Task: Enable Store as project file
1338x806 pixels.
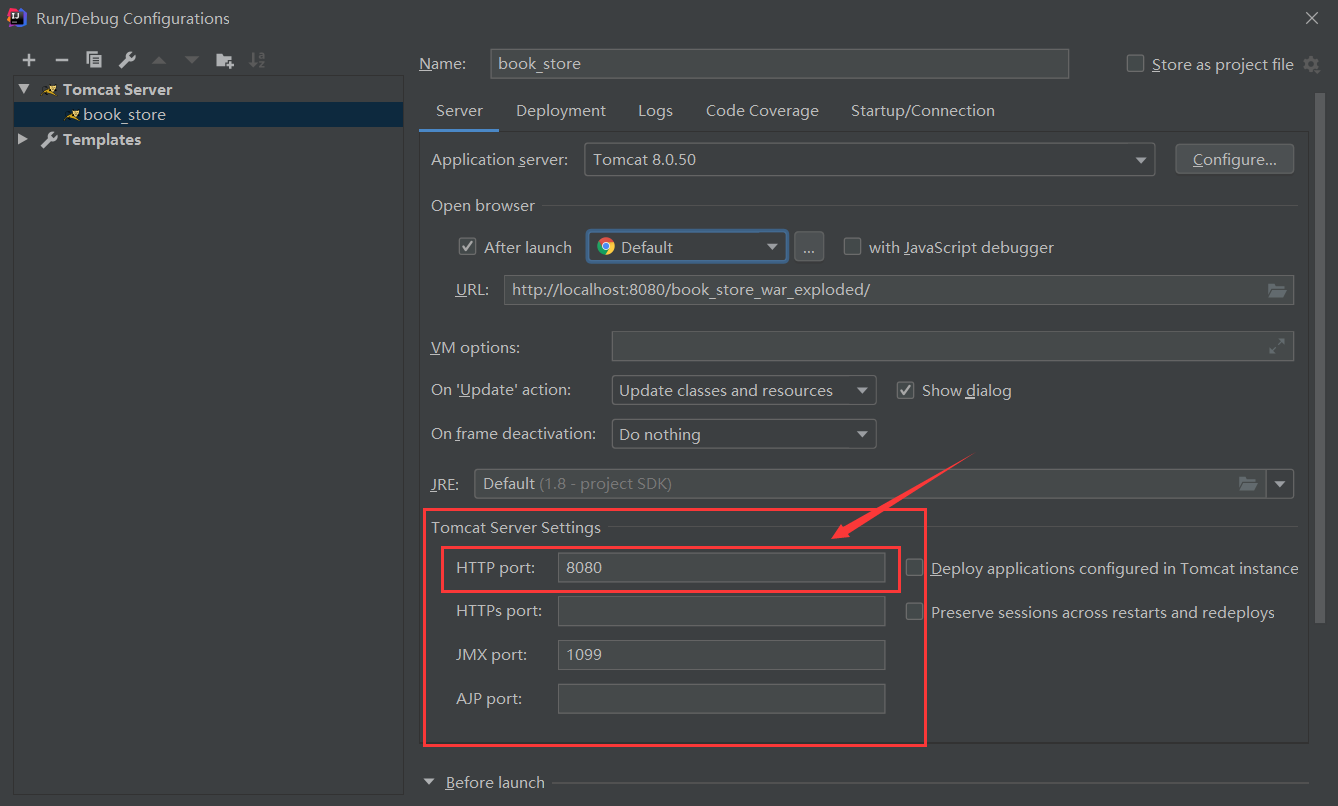Action: (1135, 63)
